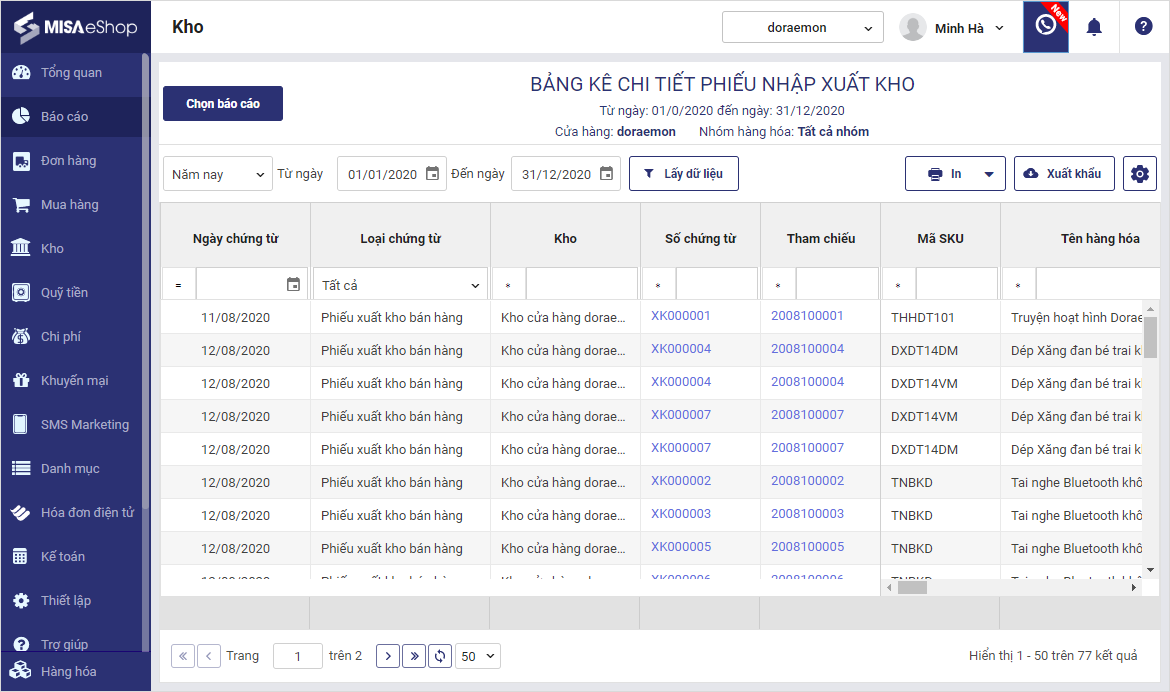Expand the Loại chứng từ Tất cả filter

click(x=400, y=285)
